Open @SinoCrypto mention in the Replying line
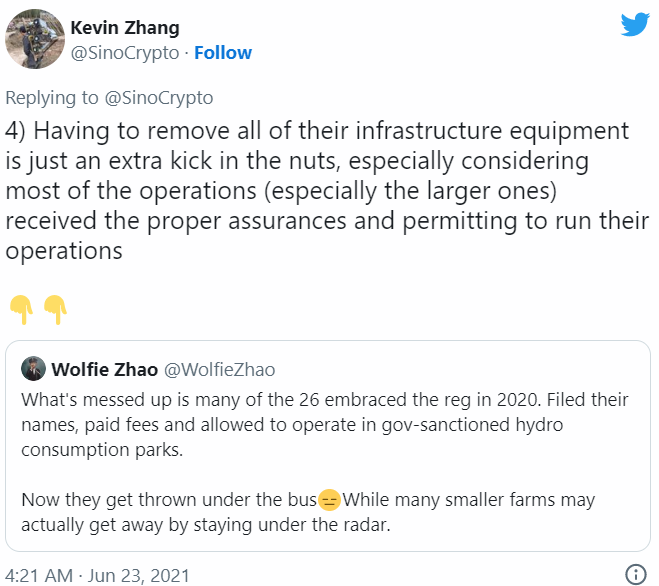The image size is (659, 586). [x=157, y=97]
